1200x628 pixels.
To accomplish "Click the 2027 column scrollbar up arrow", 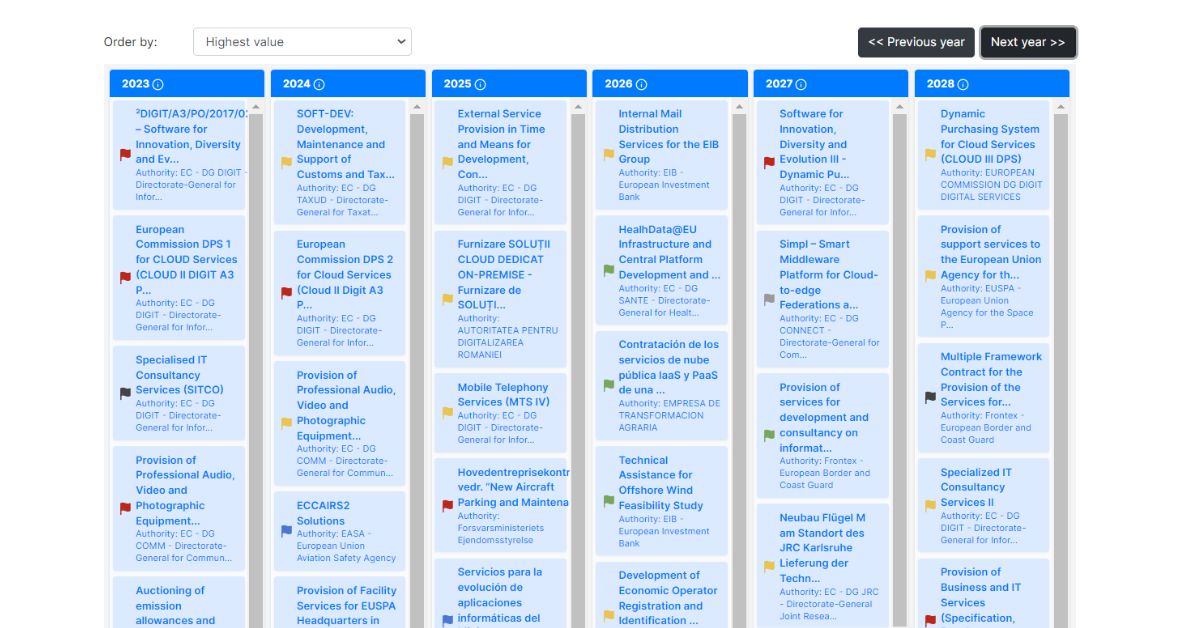I will tap(900, 107).
